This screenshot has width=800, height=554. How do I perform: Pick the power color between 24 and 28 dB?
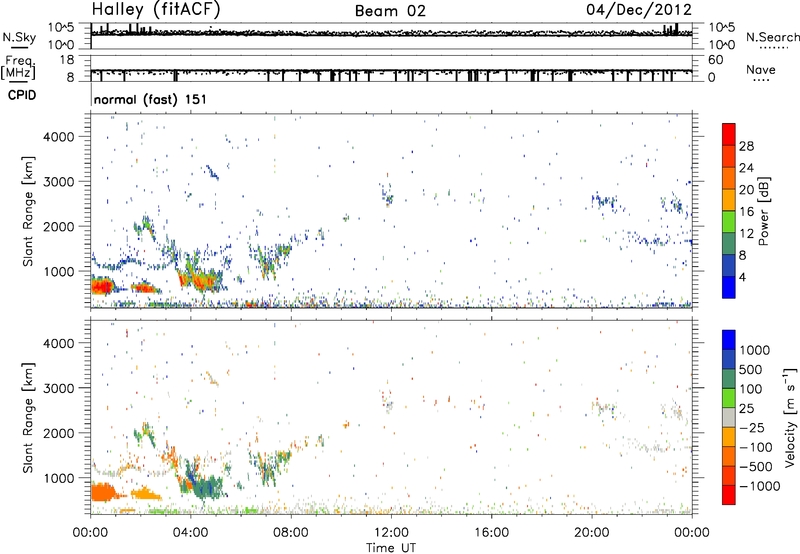729,156
